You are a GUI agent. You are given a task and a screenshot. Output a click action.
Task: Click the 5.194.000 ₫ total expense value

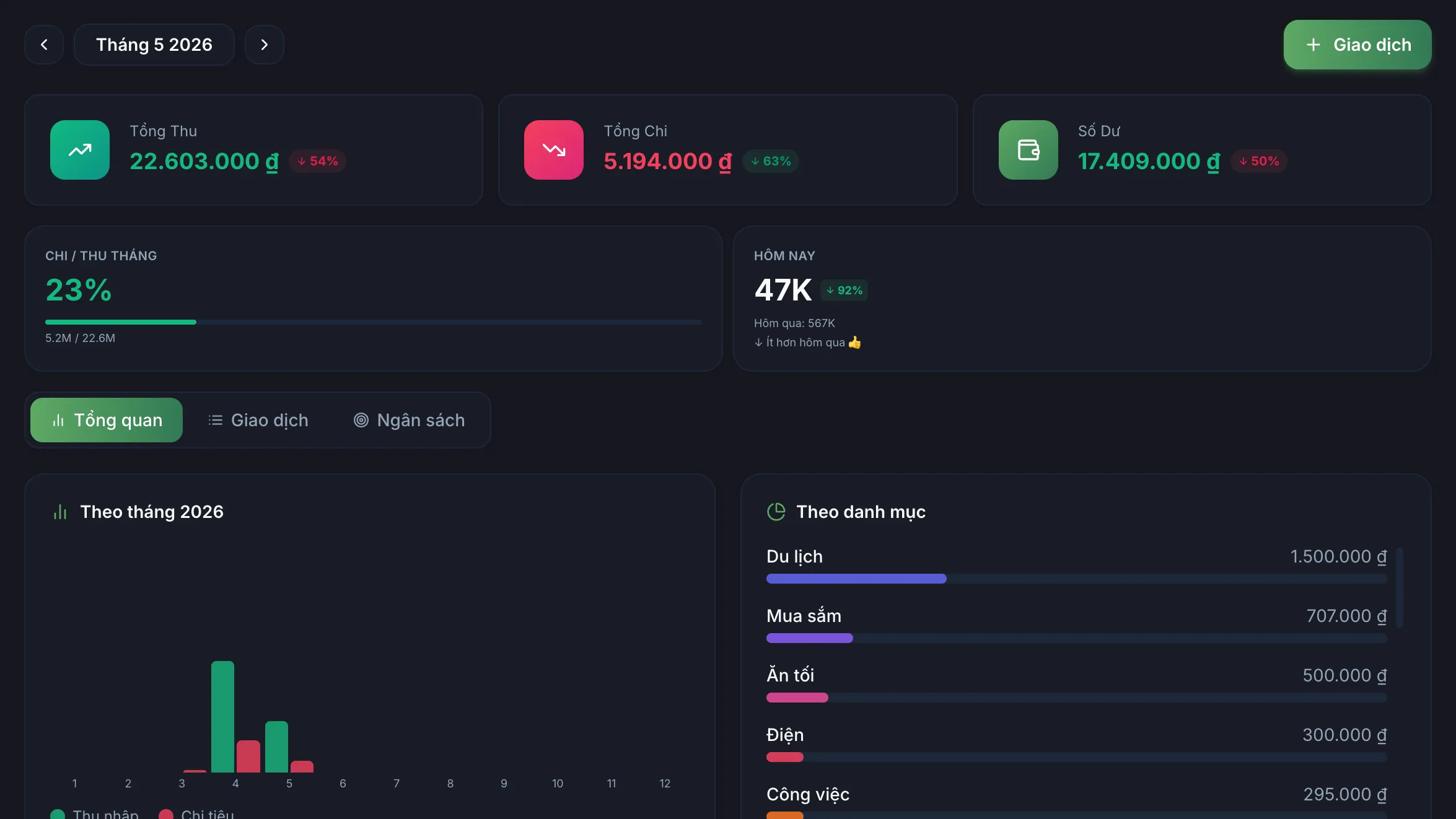(668, 162)
